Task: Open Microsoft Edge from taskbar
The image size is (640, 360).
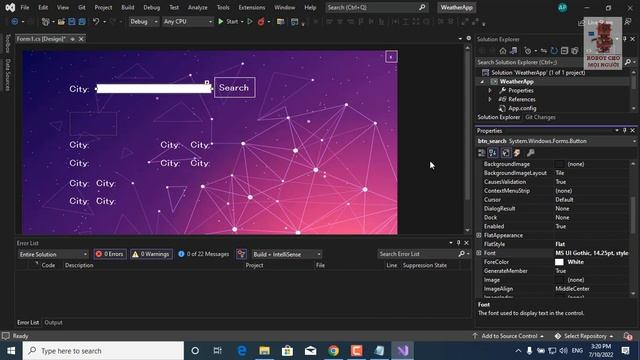Action: 242,351
